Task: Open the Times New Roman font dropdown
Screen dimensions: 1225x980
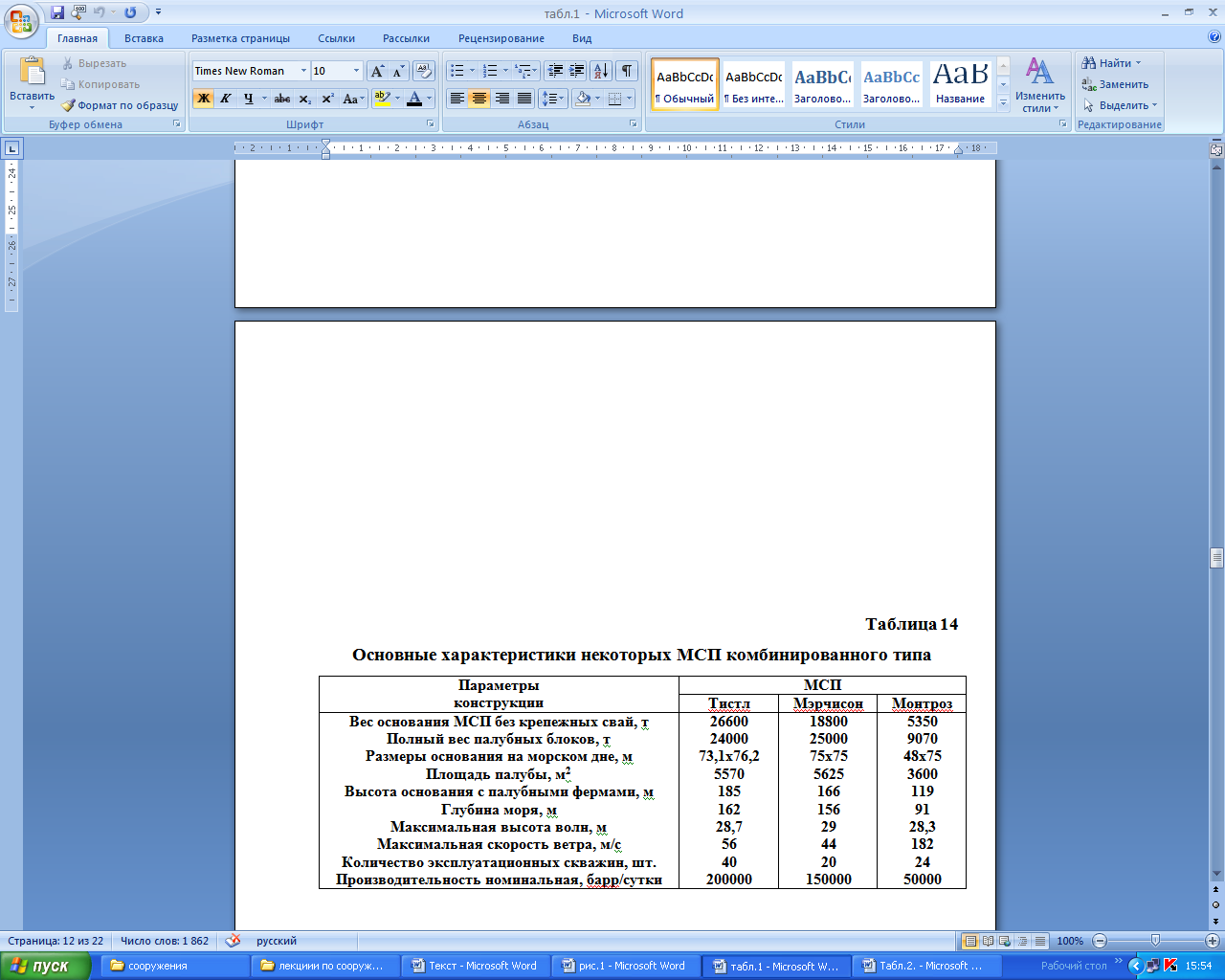Action: point(303,71)
